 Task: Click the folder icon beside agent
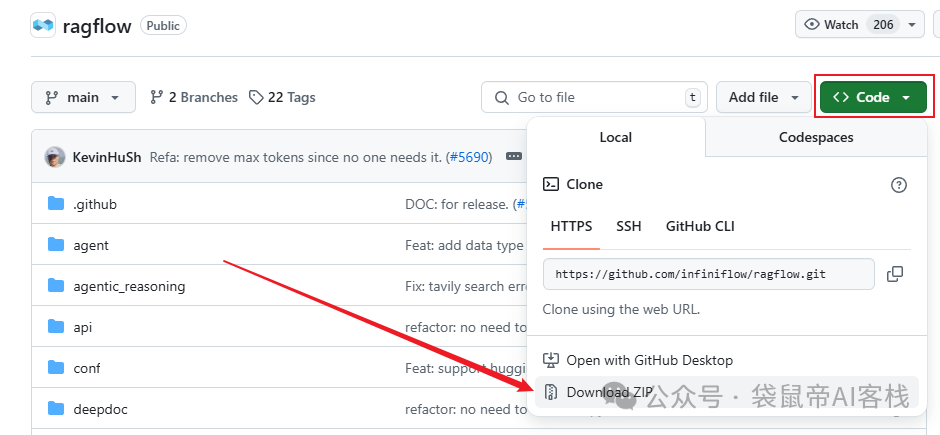(x=56, y=244)
